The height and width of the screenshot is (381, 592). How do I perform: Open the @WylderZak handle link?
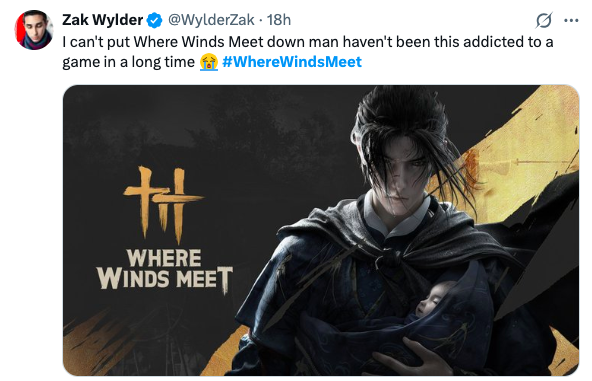point(211,20)
